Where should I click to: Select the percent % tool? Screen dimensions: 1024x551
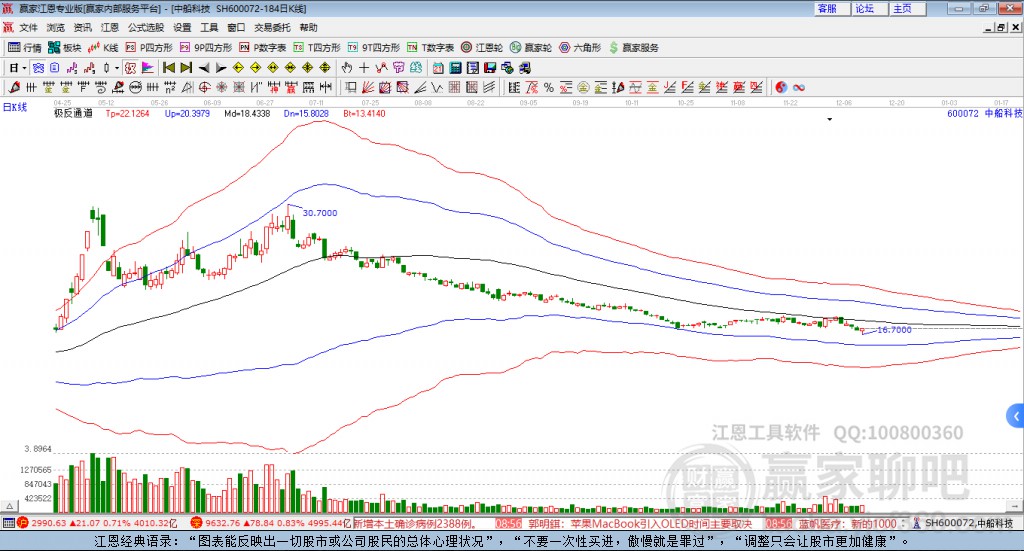tap(549, 87)
